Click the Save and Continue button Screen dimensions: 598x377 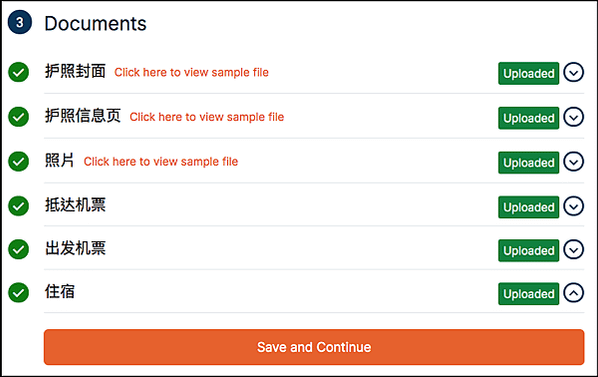coord(314,347)
